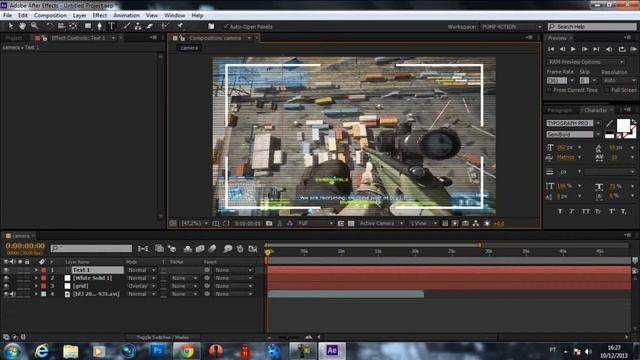Open Photoshop from the taskbar
This screenshot has width=640, height=360.
(158, 351)
